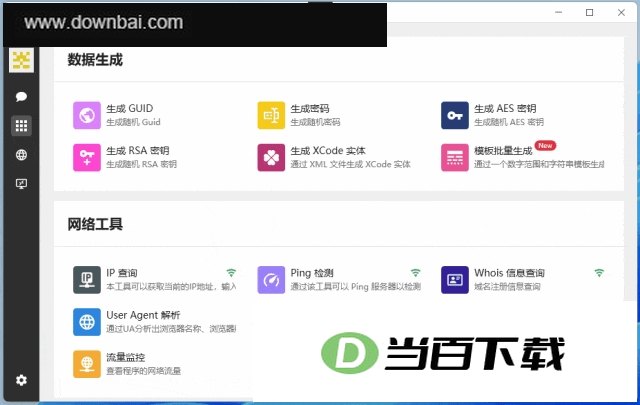Click wifi indicator beside Whois 信息查询
This screenshot has width=640, height=405.
(599, 272)
